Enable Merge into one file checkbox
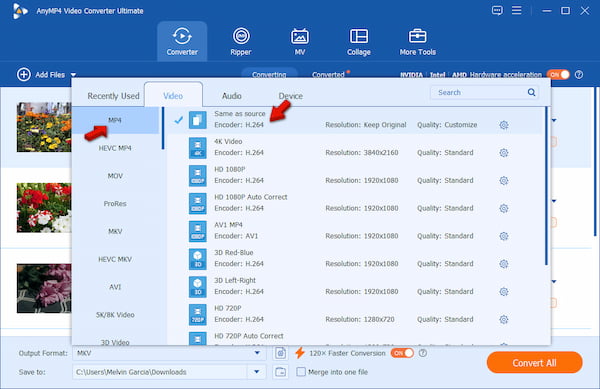The width and height of the screenshot is (600, 389). (301, 372)
